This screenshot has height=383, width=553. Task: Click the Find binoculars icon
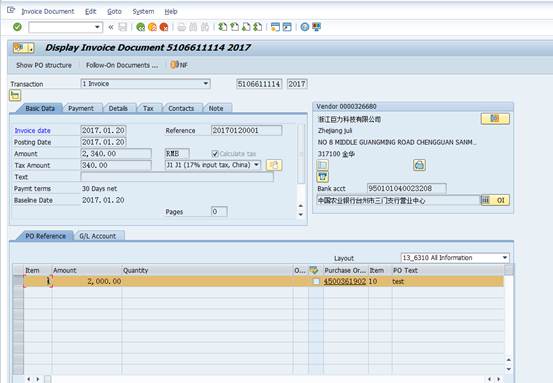coord(193,27)
